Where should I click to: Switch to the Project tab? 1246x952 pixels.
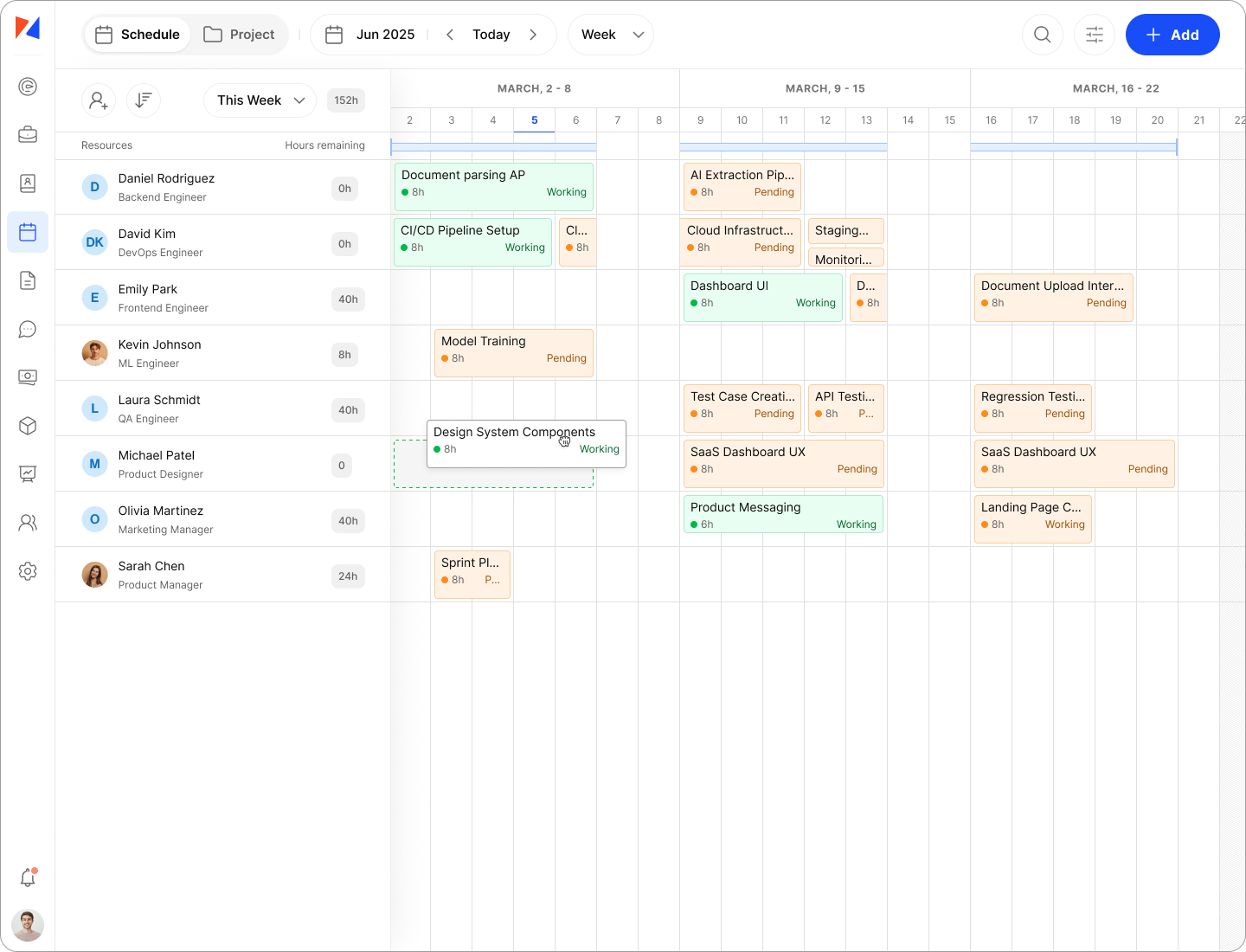239,35
